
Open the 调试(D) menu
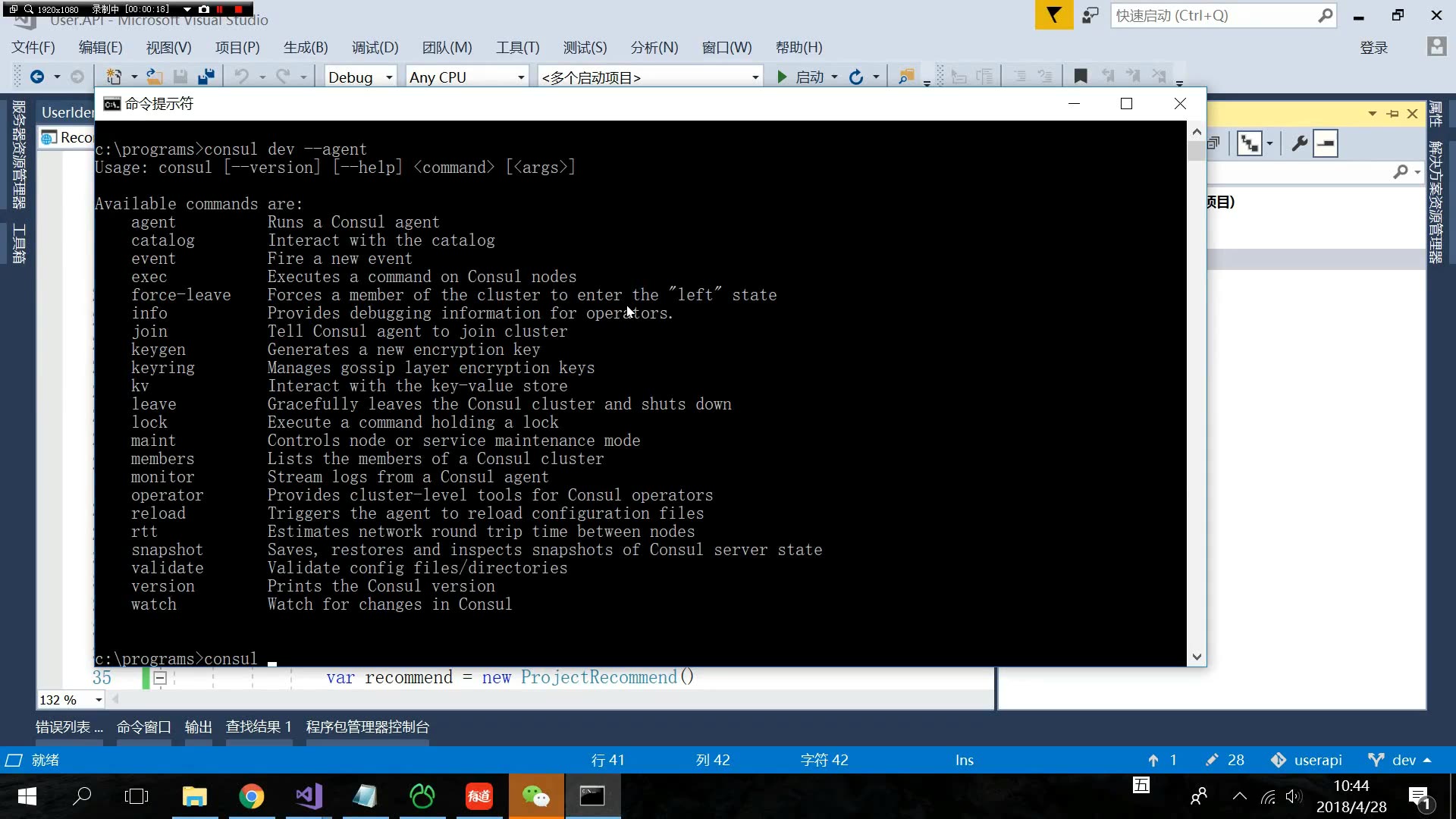pos(375,48)
